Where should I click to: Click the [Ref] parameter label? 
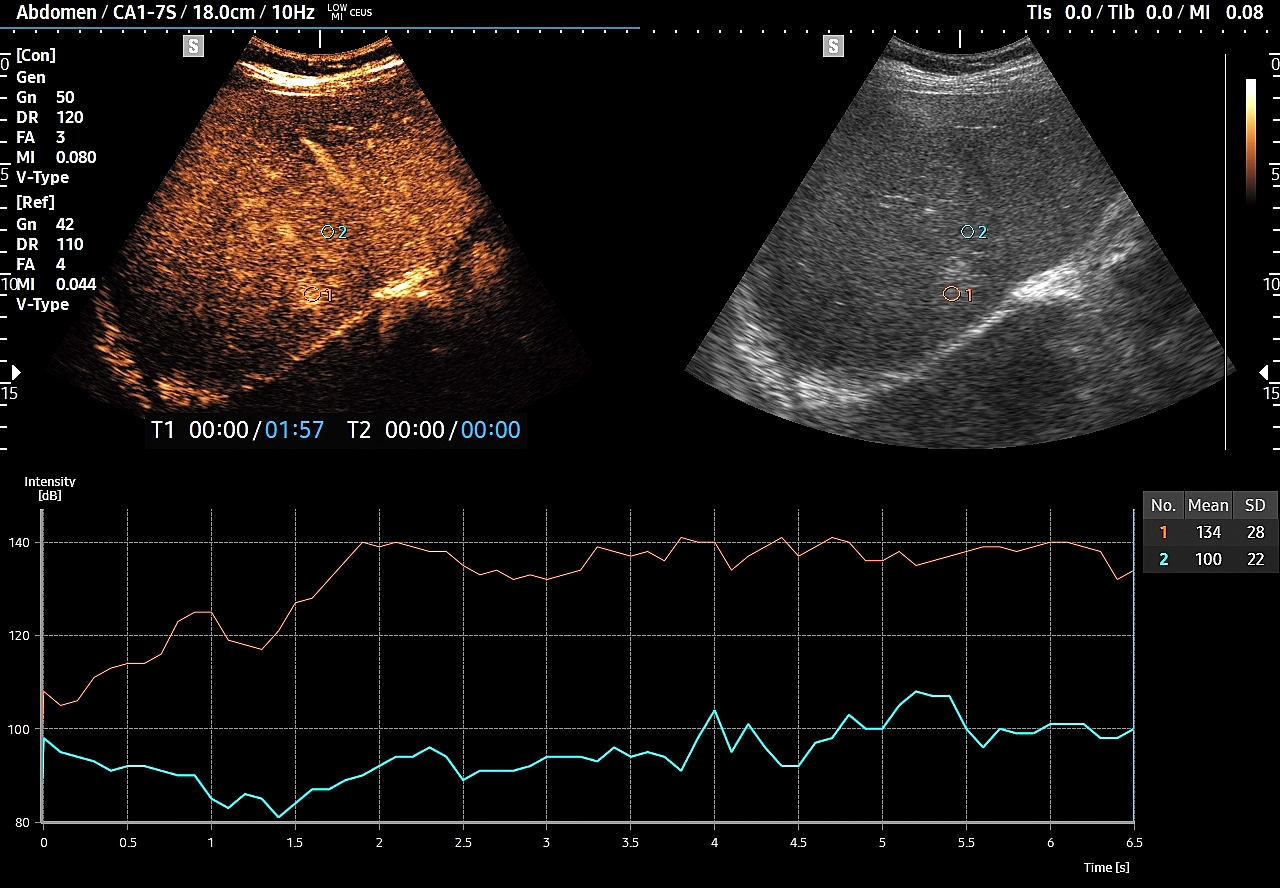click(x=35, y=202)
